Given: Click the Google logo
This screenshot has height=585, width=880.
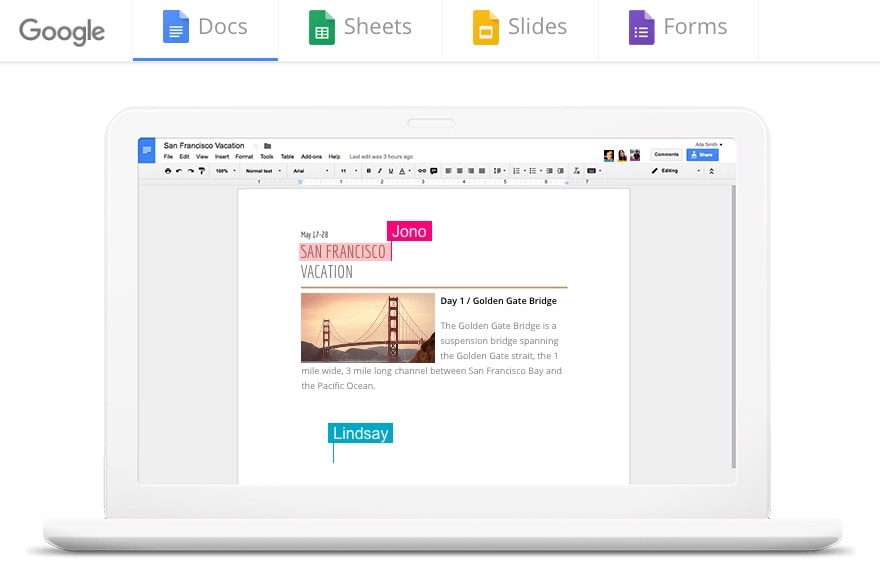Looking at the screenshot, I should click(x=62, y=31).
